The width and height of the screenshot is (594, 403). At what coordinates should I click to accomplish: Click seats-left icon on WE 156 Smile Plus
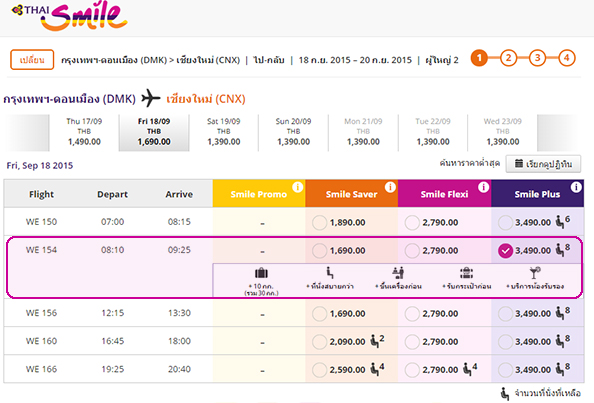pyautogui.click(x=560, y=313)
